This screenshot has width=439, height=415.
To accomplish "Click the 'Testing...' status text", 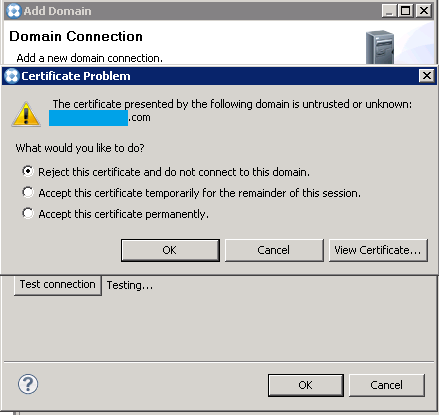I will point(130,285).
